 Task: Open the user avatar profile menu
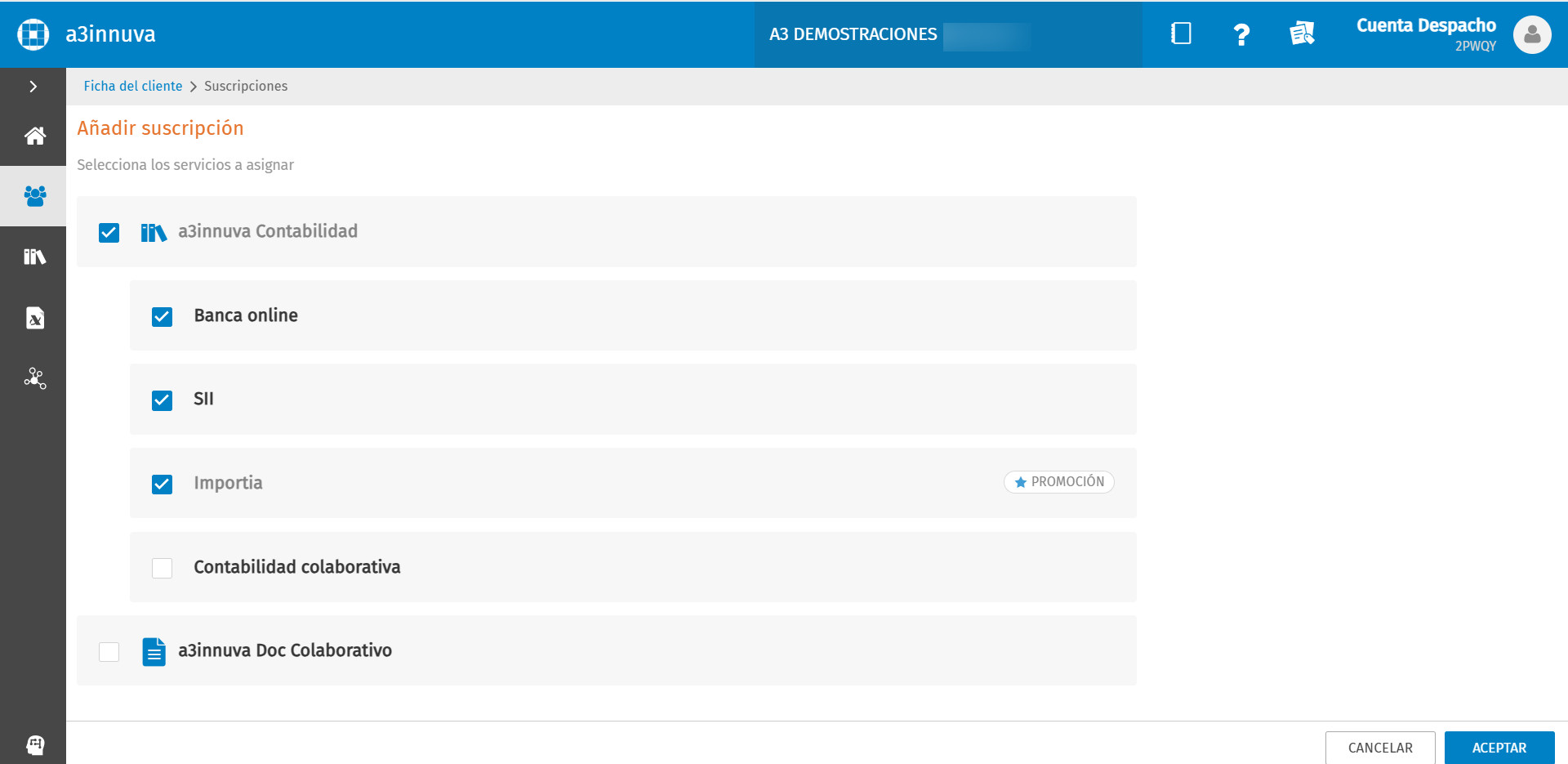1532,34
